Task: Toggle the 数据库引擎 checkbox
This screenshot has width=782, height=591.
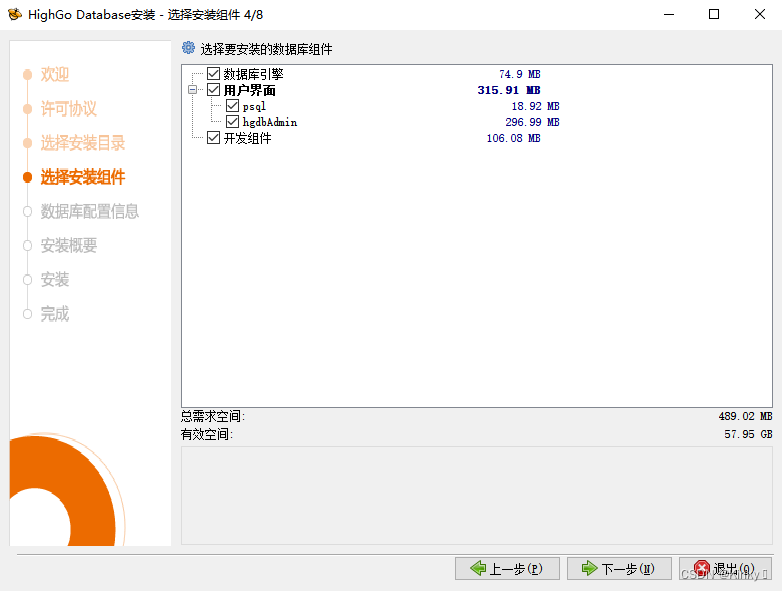Action: [213, 74]
